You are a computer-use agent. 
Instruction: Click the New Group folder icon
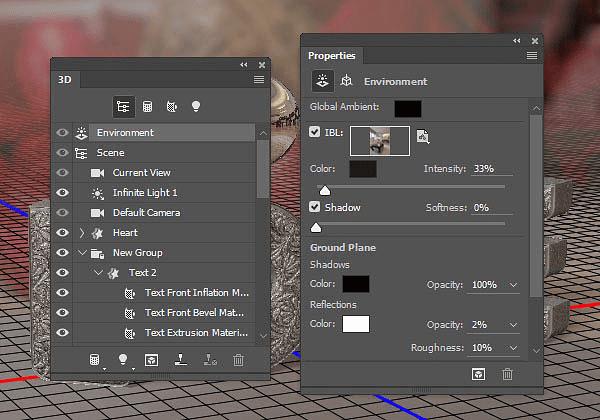(97, 253)
